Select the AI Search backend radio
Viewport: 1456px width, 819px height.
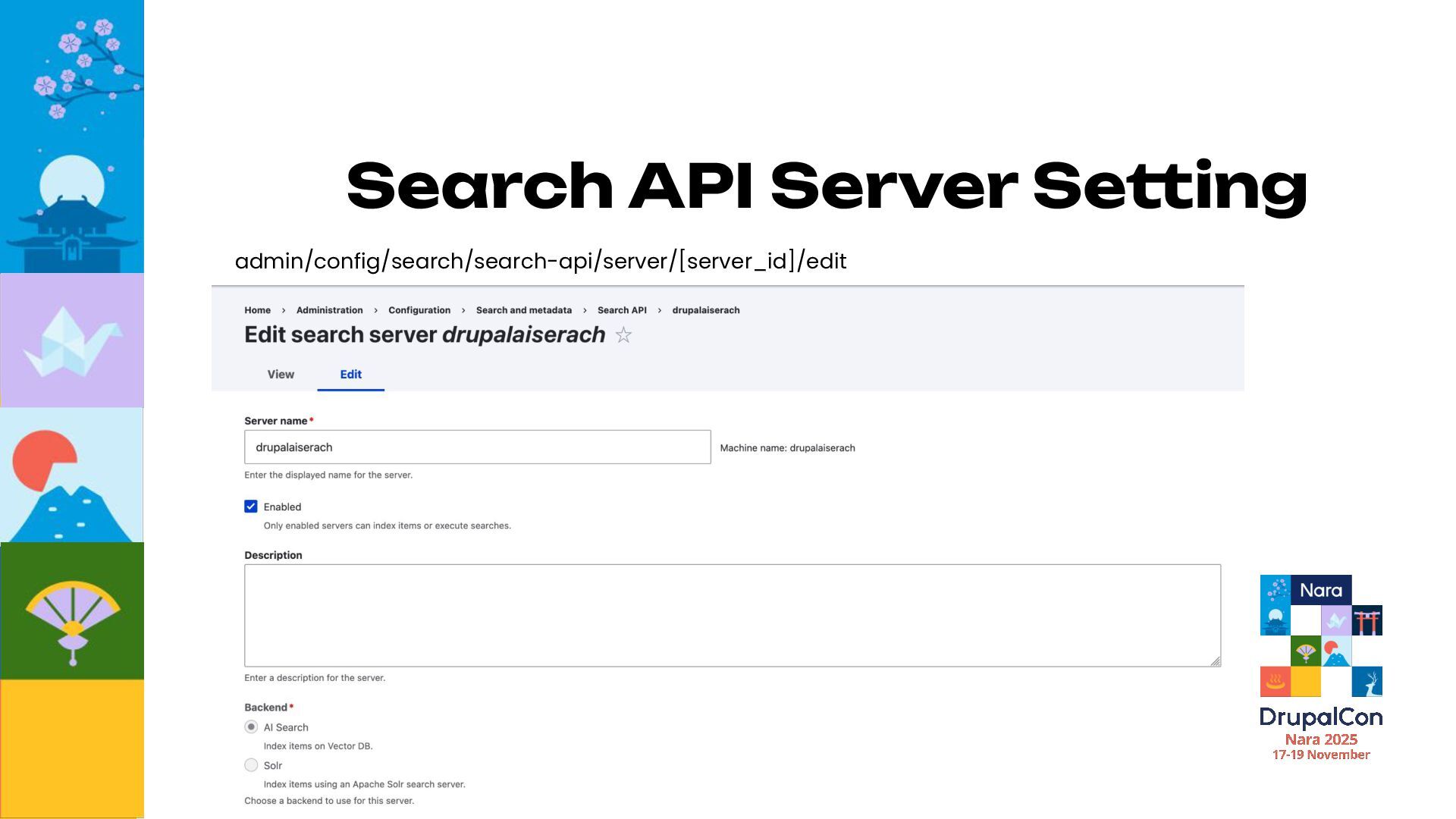click(251, 726)
